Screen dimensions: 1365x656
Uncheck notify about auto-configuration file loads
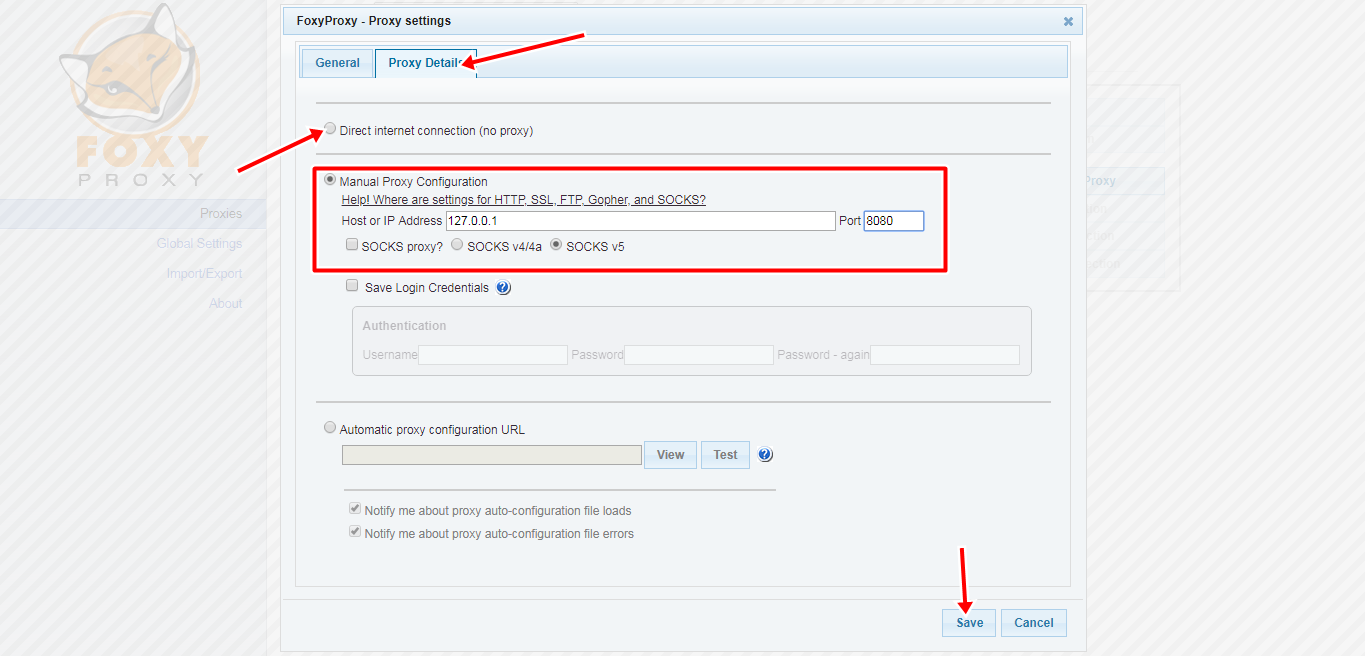point(355,508)
